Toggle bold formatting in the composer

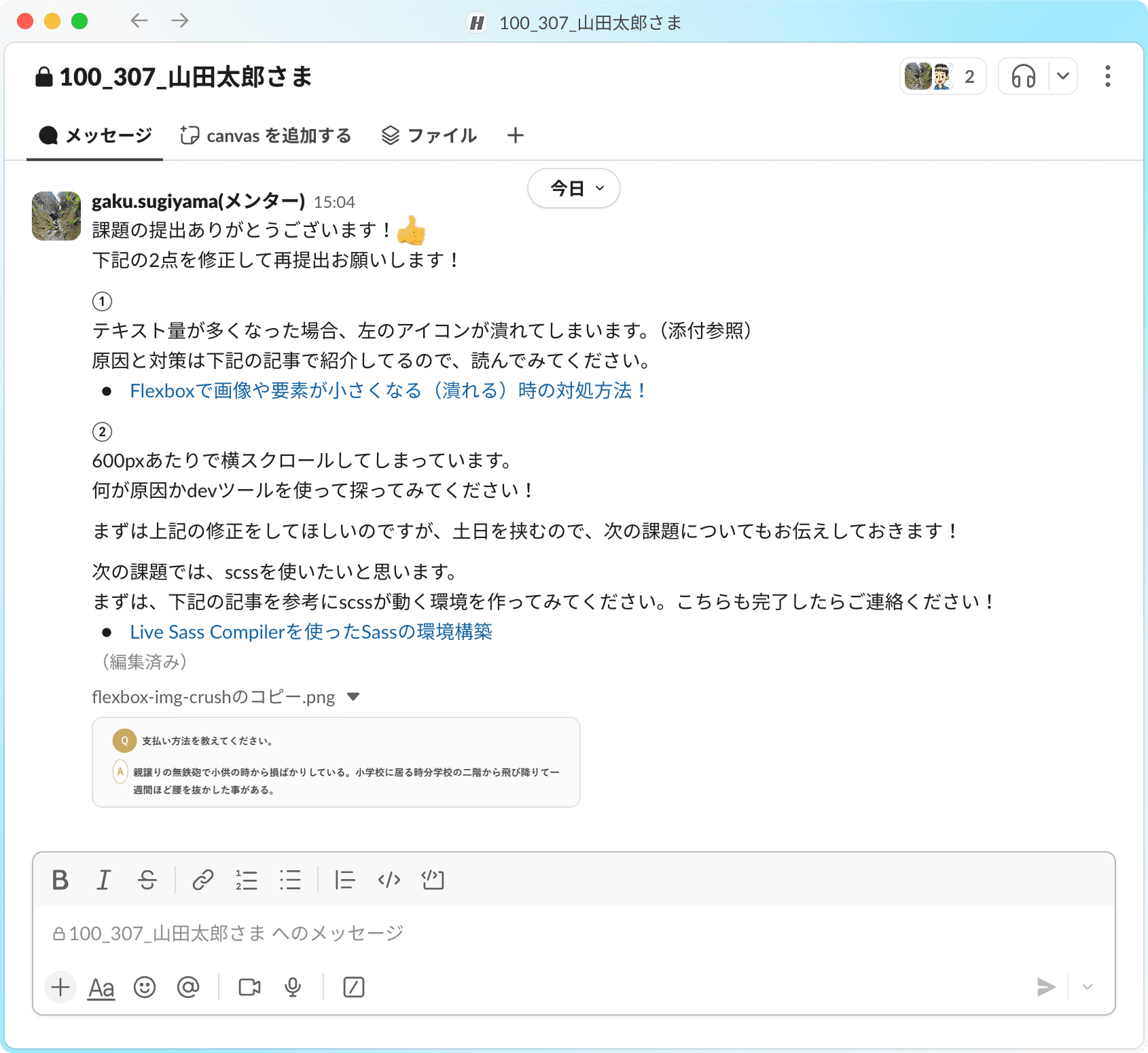coord(60,880)
